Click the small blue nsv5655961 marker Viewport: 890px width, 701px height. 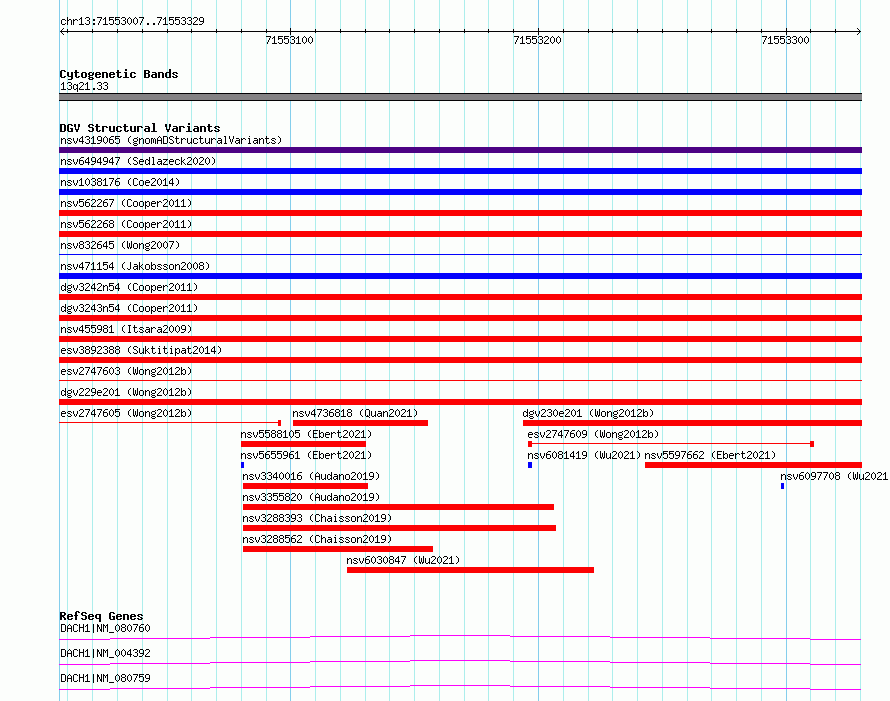click(x=242, y=465)
